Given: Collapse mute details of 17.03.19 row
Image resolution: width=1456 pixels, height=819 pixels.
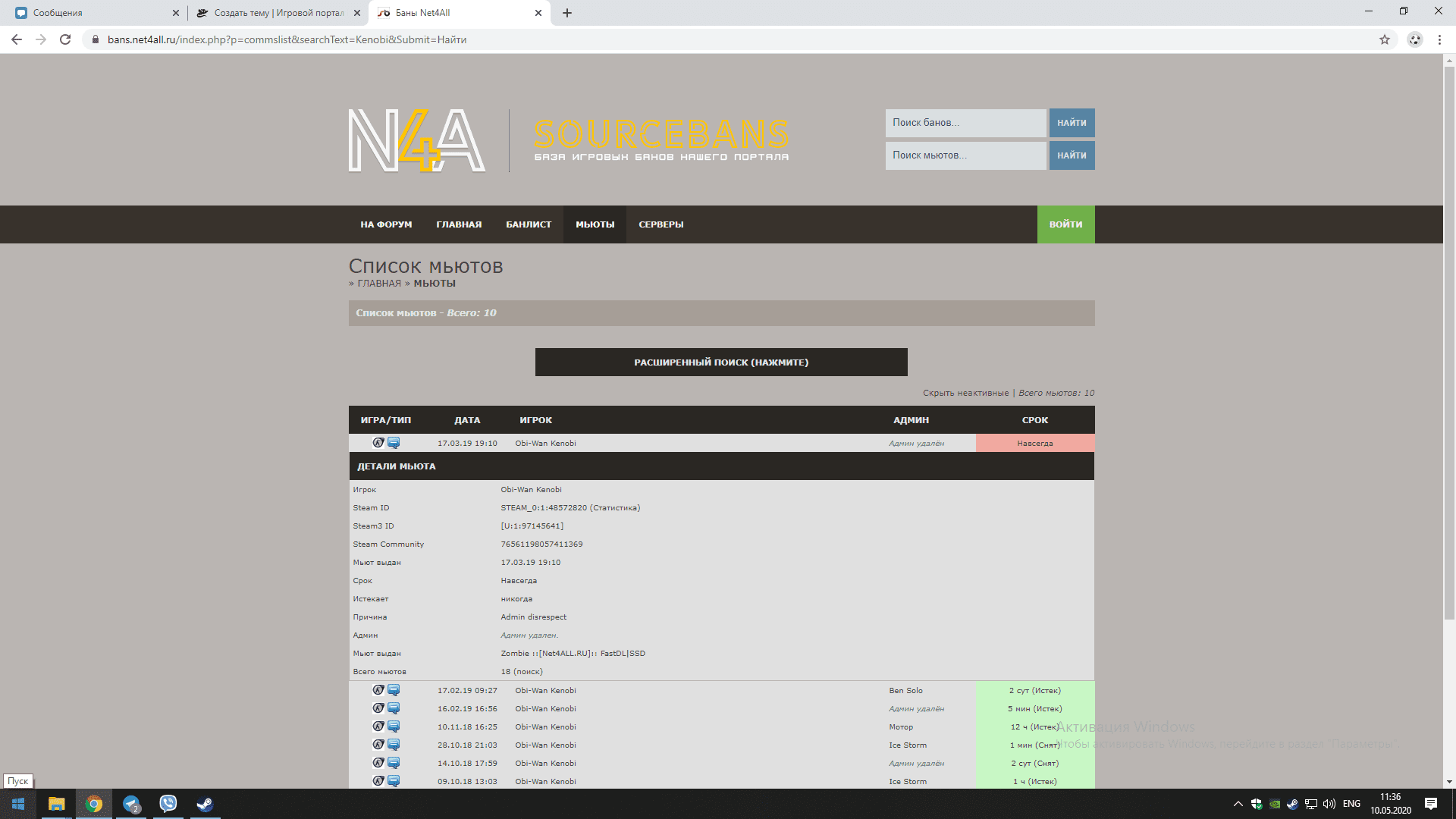Looking at the screenshot, I should (x=721, y=443).
